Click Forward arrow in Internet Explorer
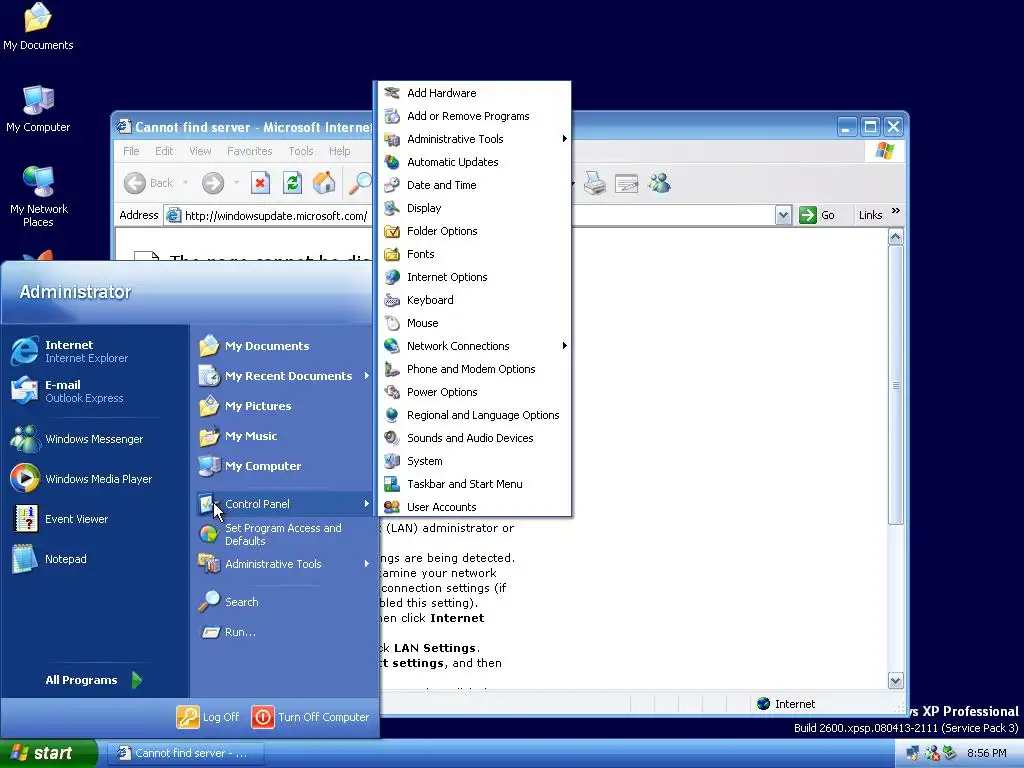The image size is (1024, 768). coord(213,183)
